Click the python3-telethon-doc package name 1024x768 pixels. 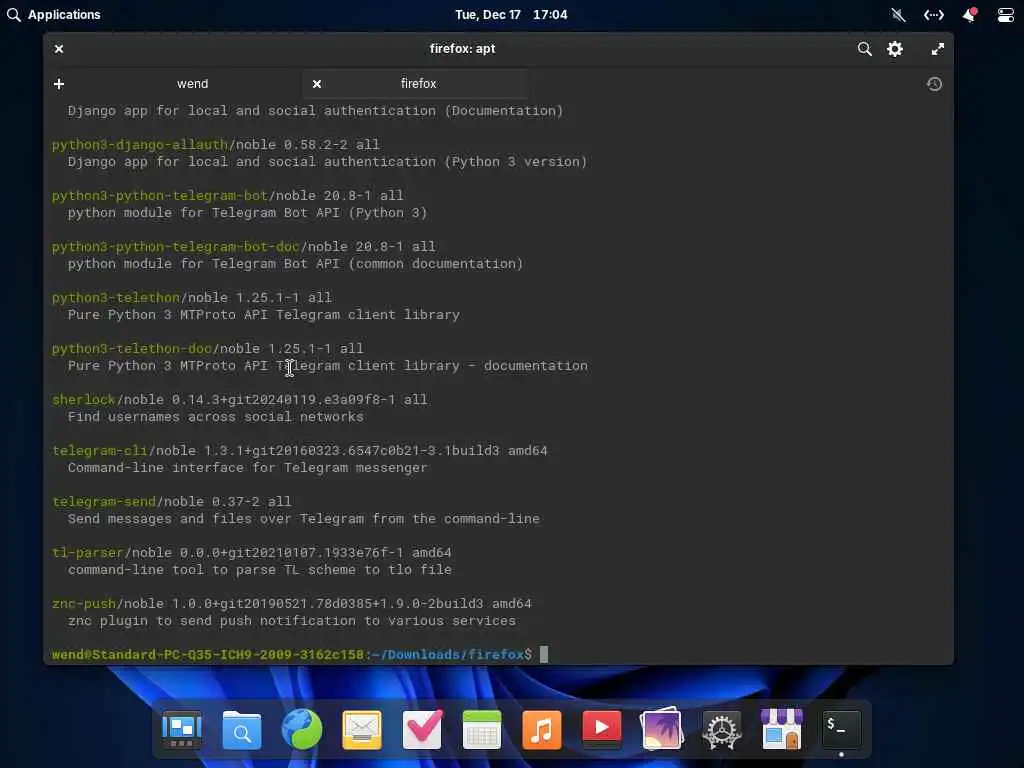pos(132,348)
